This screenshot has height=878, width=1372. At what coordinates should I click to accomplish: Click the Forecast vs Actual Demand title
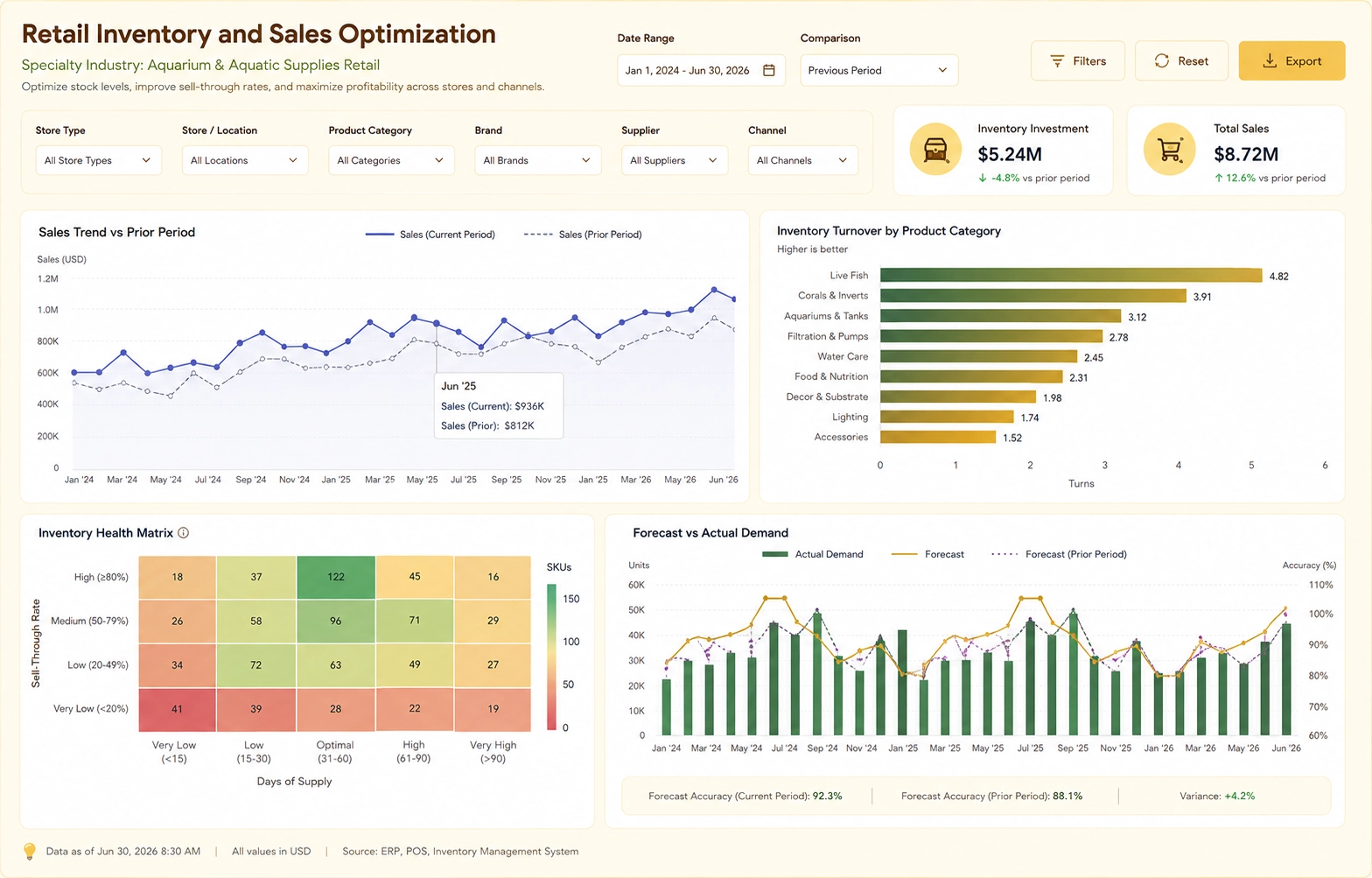tap(710, 532)
